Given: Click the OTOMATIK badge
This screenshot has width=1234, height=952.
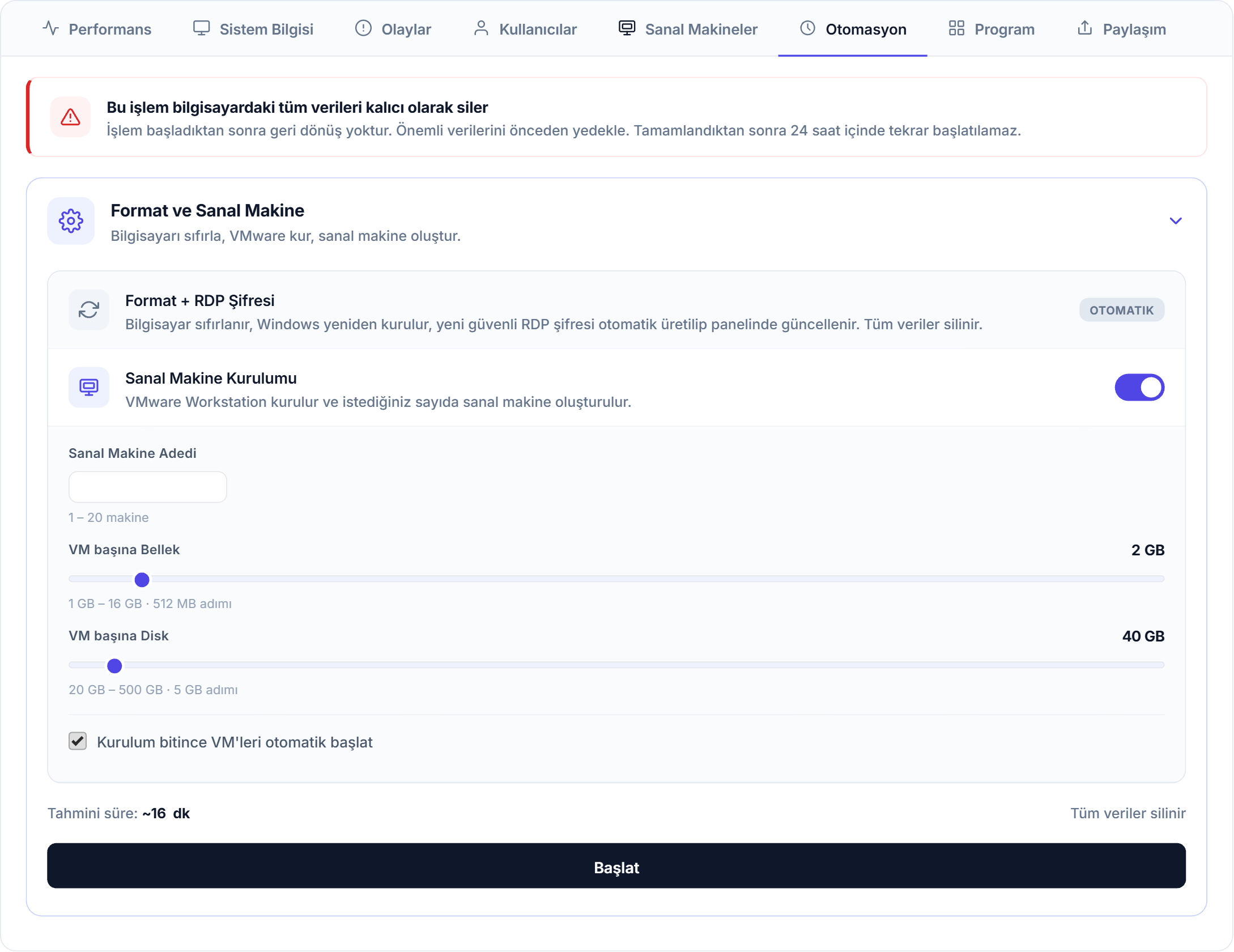Looking at the screenshot, I should coord(1122,310).
